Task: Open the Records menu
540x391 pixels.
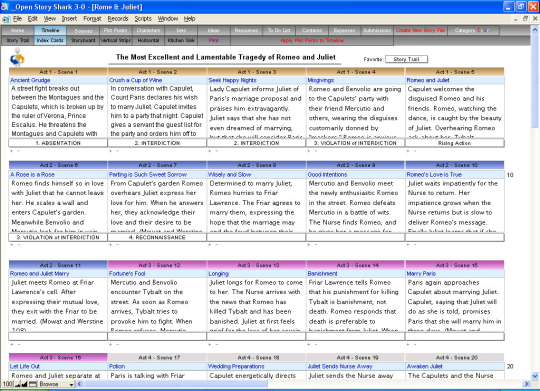Action: [x=118, y=19]
